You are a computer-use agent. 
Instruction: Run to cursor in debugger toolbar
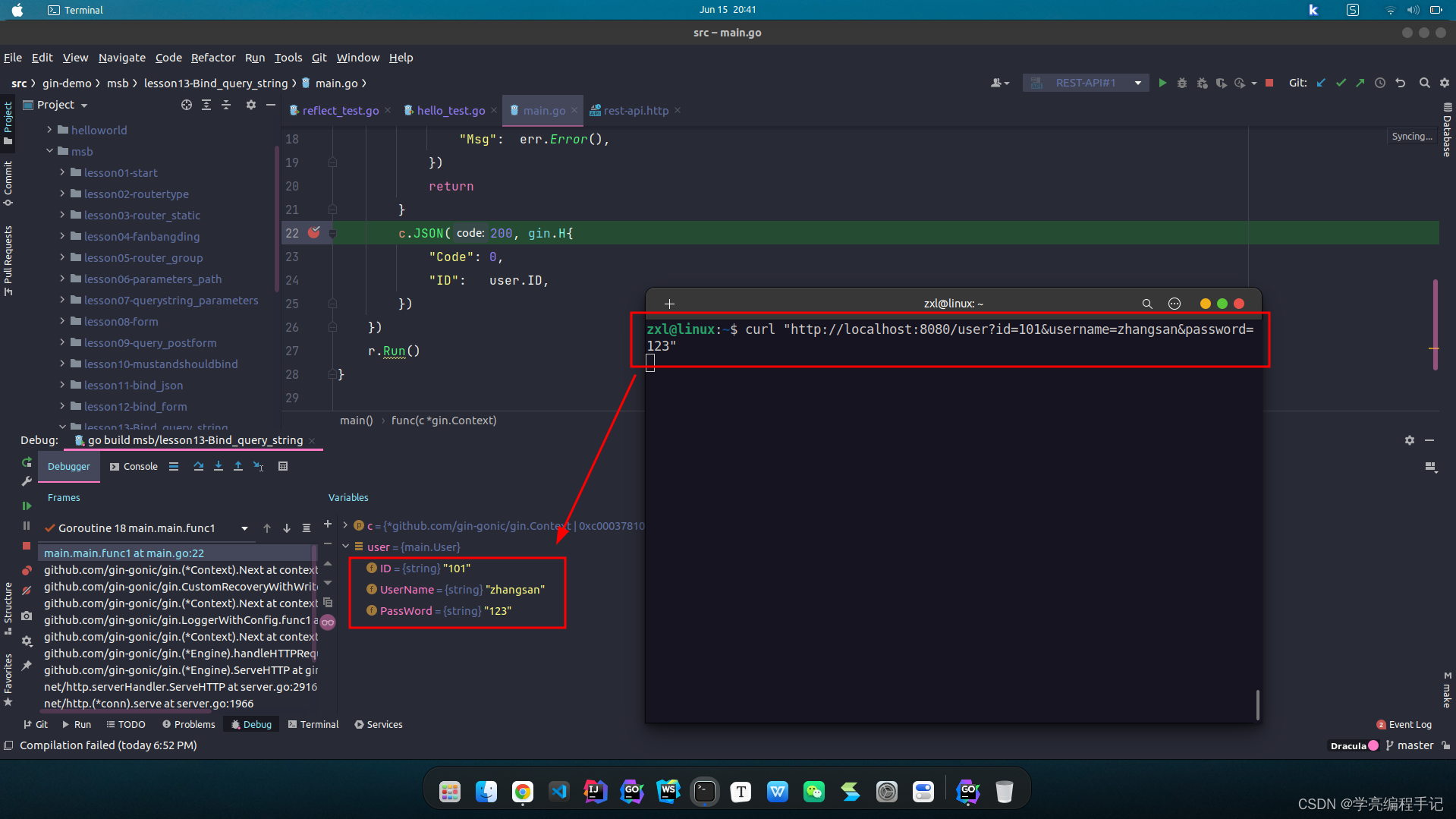(259, 466)
